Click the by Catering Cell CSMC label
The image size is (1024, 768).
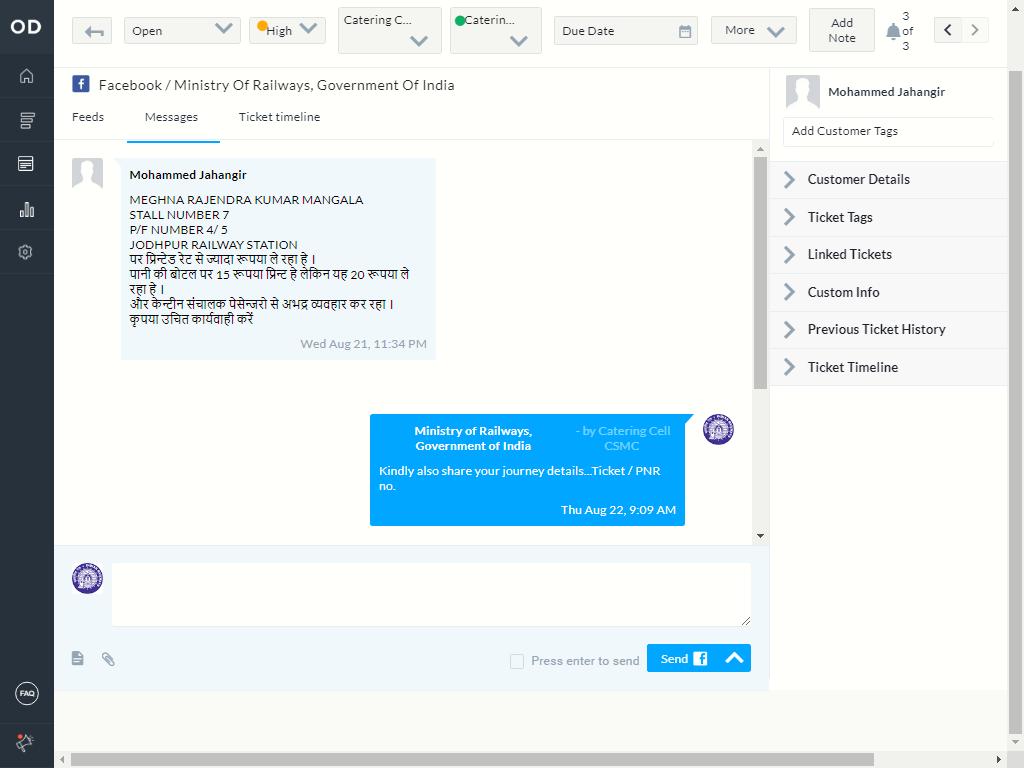pos(622,438)
